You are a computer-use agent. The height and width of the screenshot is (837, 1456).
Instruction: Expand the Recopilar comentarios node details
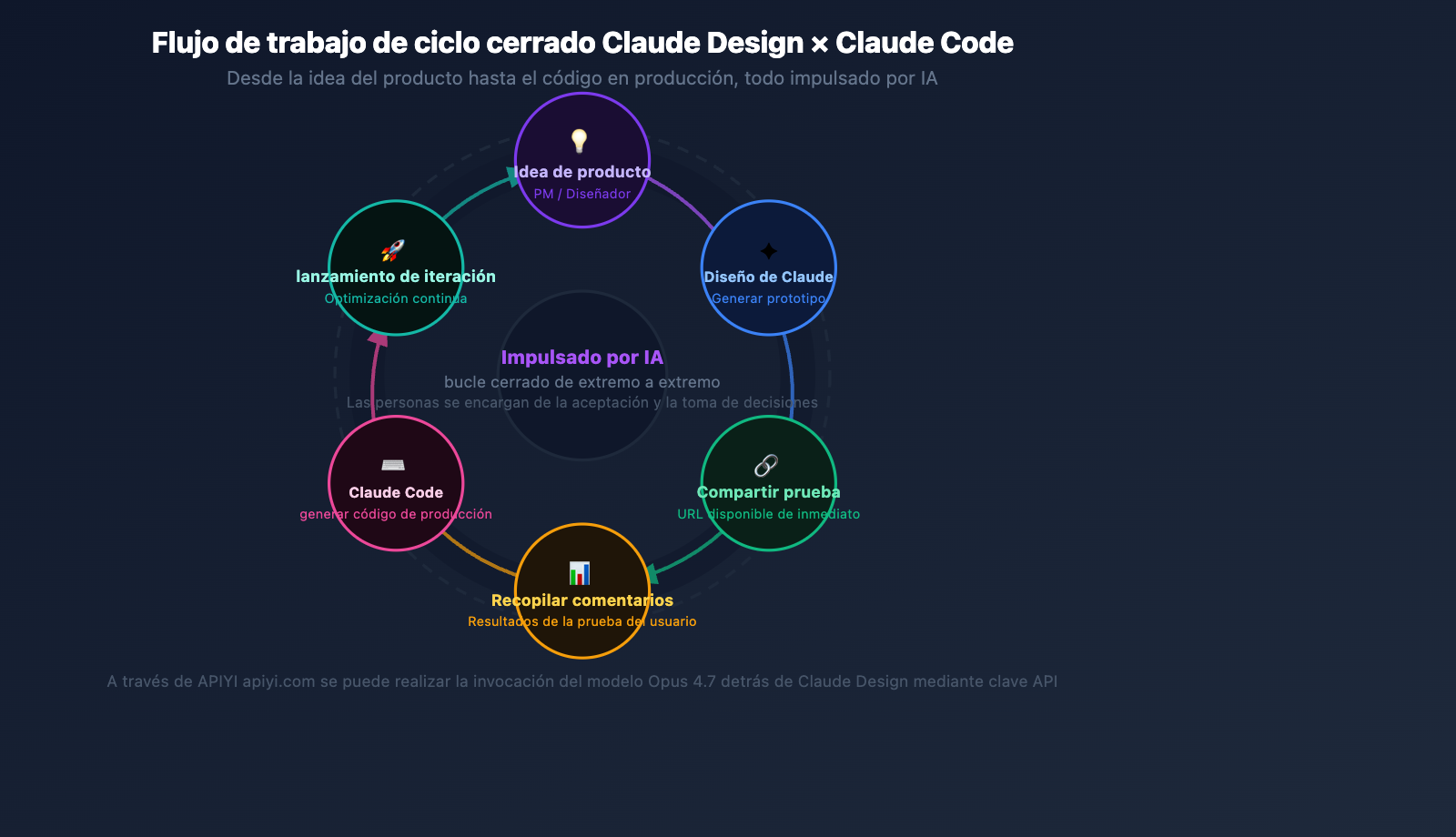582,600
